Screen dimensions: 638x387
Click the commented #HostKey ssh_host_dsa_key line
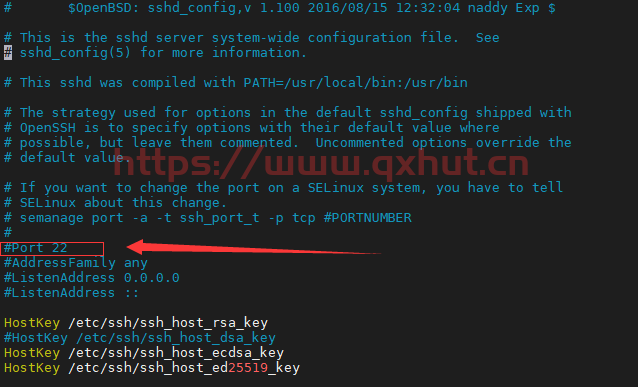pyautogui.click(x=140, y=338)
